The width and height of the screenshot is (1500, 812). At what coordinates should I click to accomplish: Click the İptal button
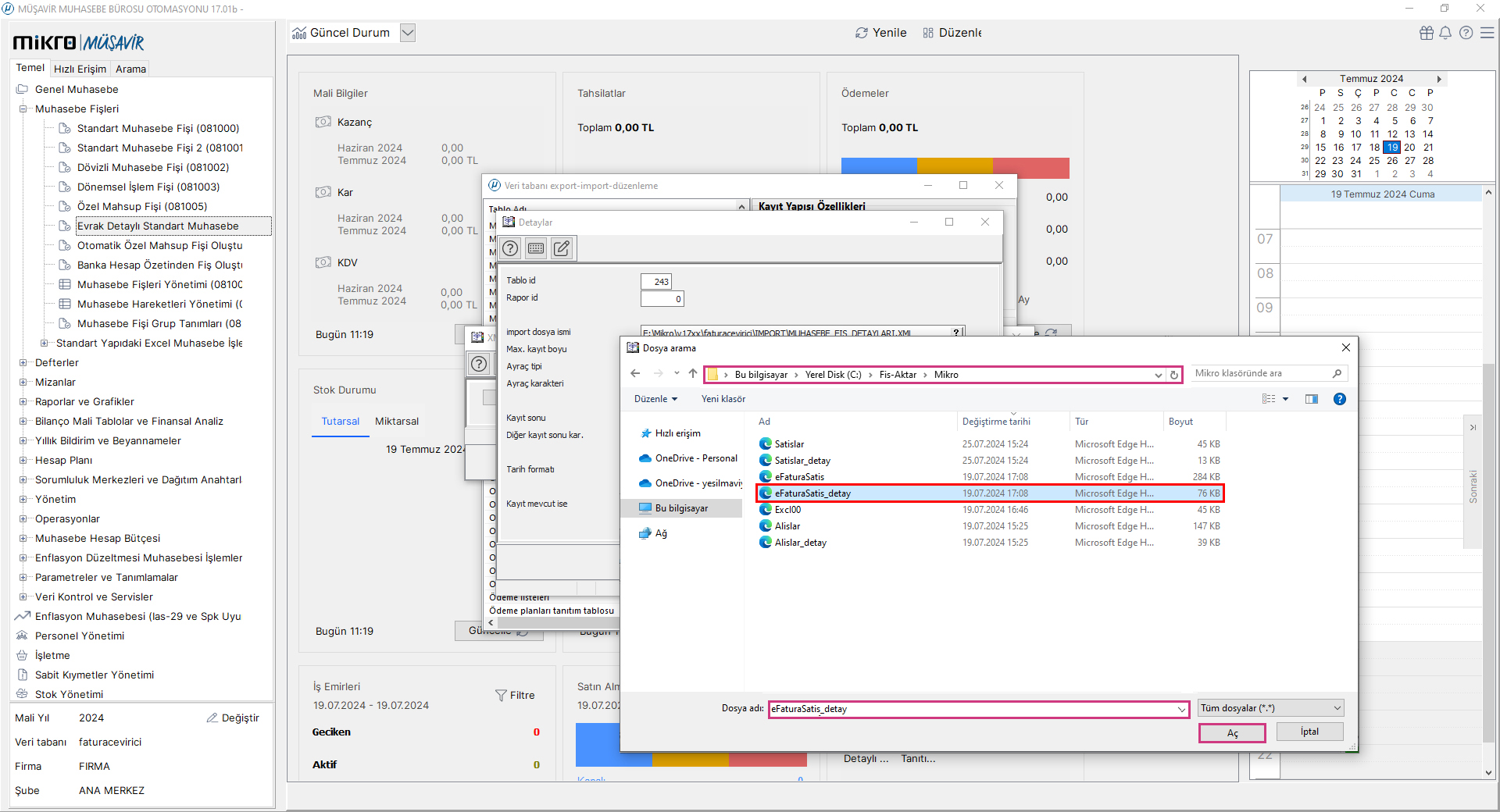1309,732
